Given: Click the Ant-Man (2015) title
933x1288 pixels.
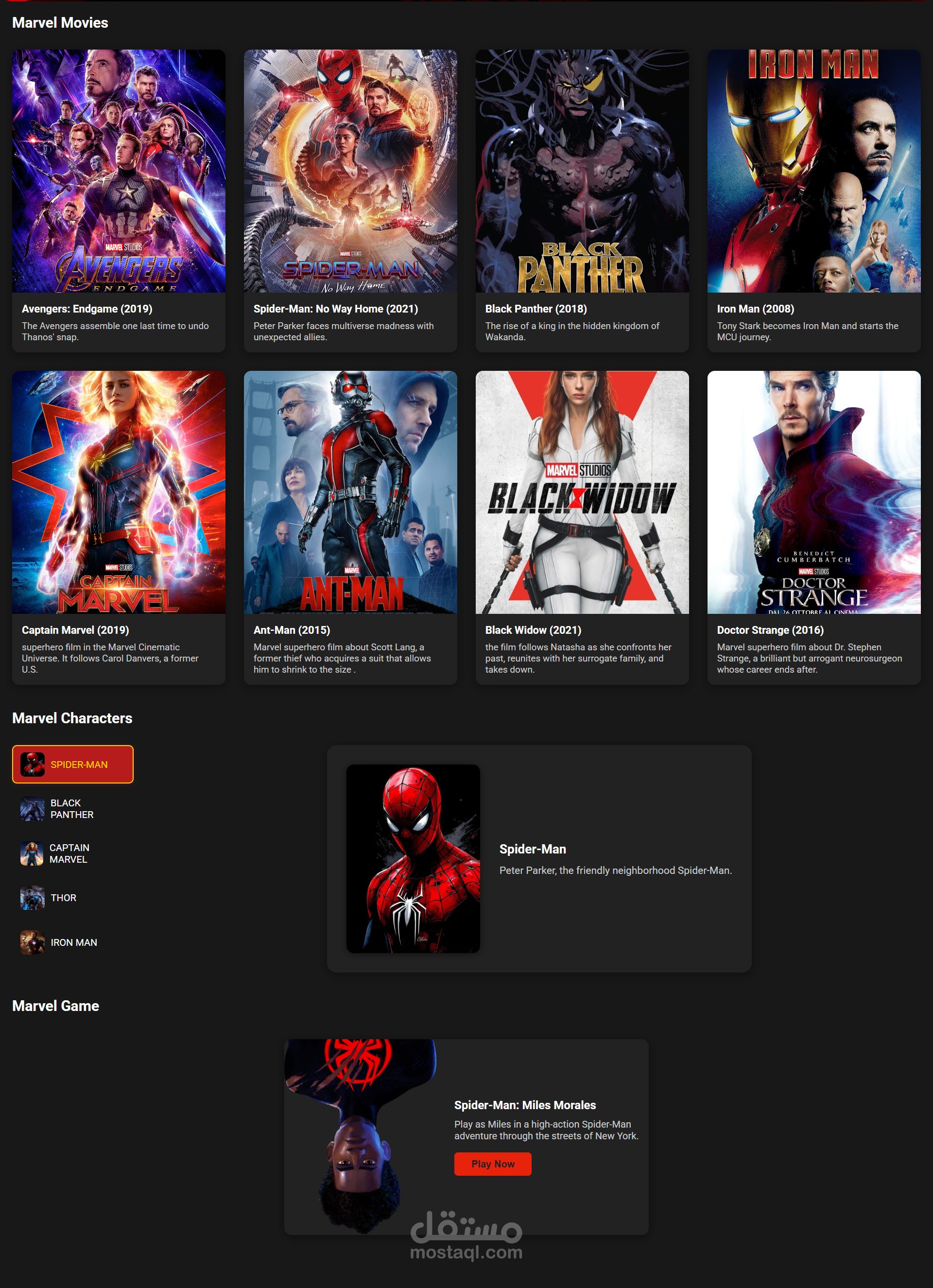Looking at the screenshot, I should pos(292,630).
